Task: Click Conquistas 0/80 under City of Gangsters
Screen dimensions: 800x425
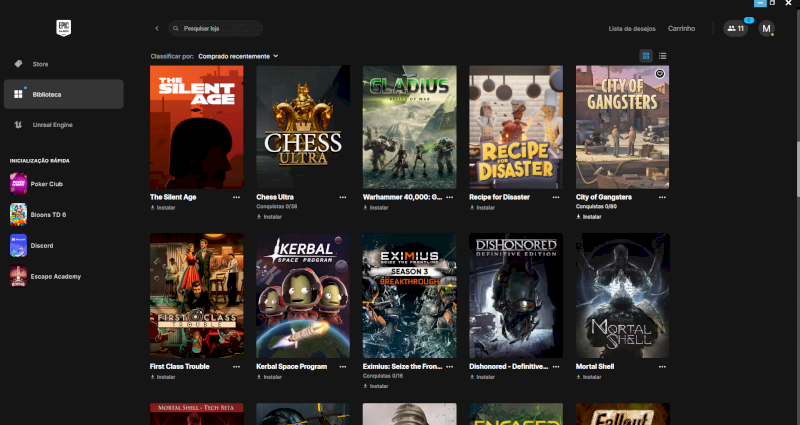Action: [x=594, y=207]
